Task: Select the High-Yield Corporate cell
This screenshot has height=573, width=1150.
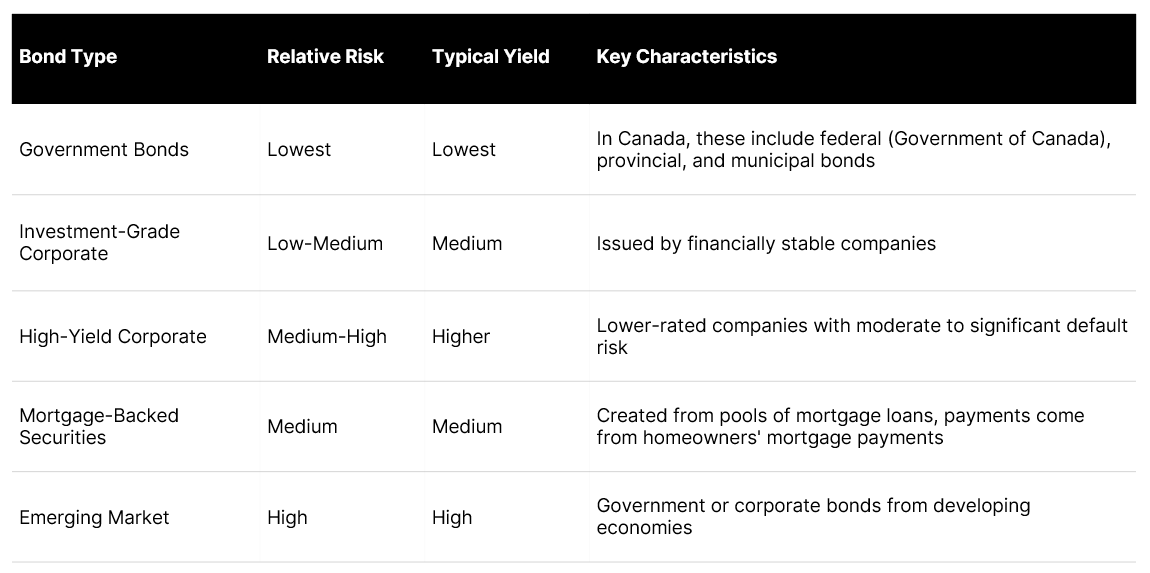Action: click(113, 337)
